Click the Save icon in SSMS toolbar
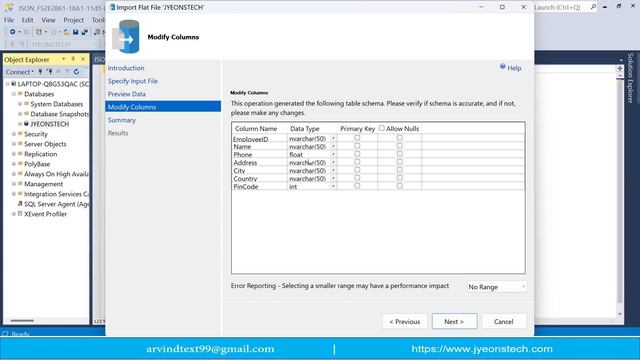Screen dimensions: 640x360 coord(76,32)
